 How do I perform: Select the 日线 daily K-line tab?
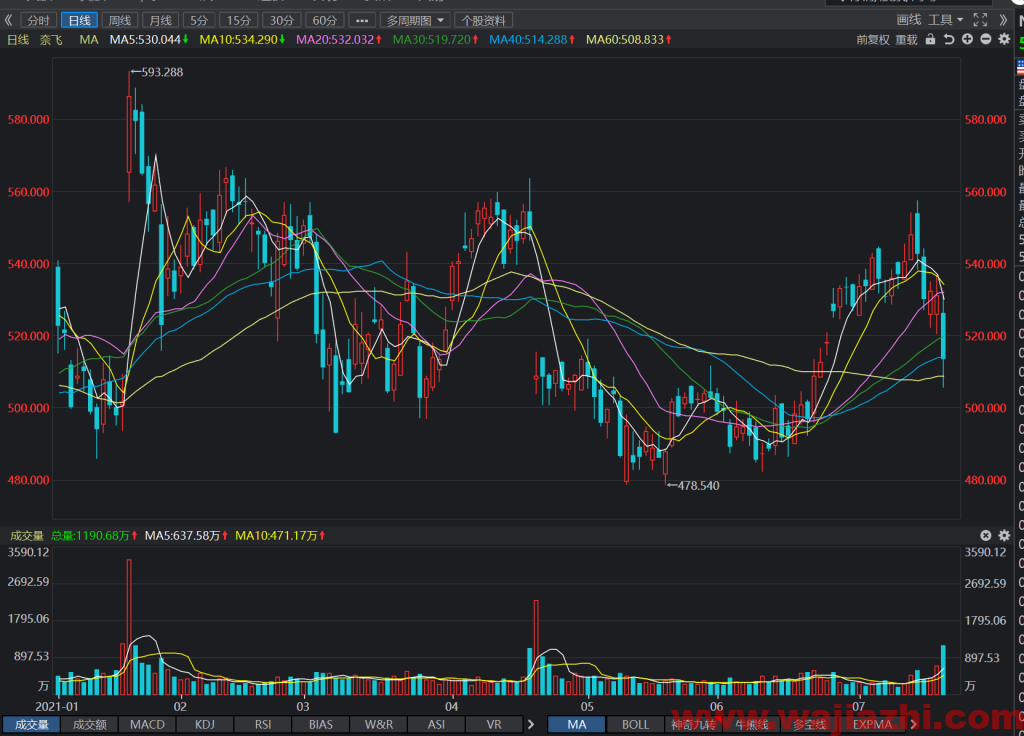coord(79,21)
